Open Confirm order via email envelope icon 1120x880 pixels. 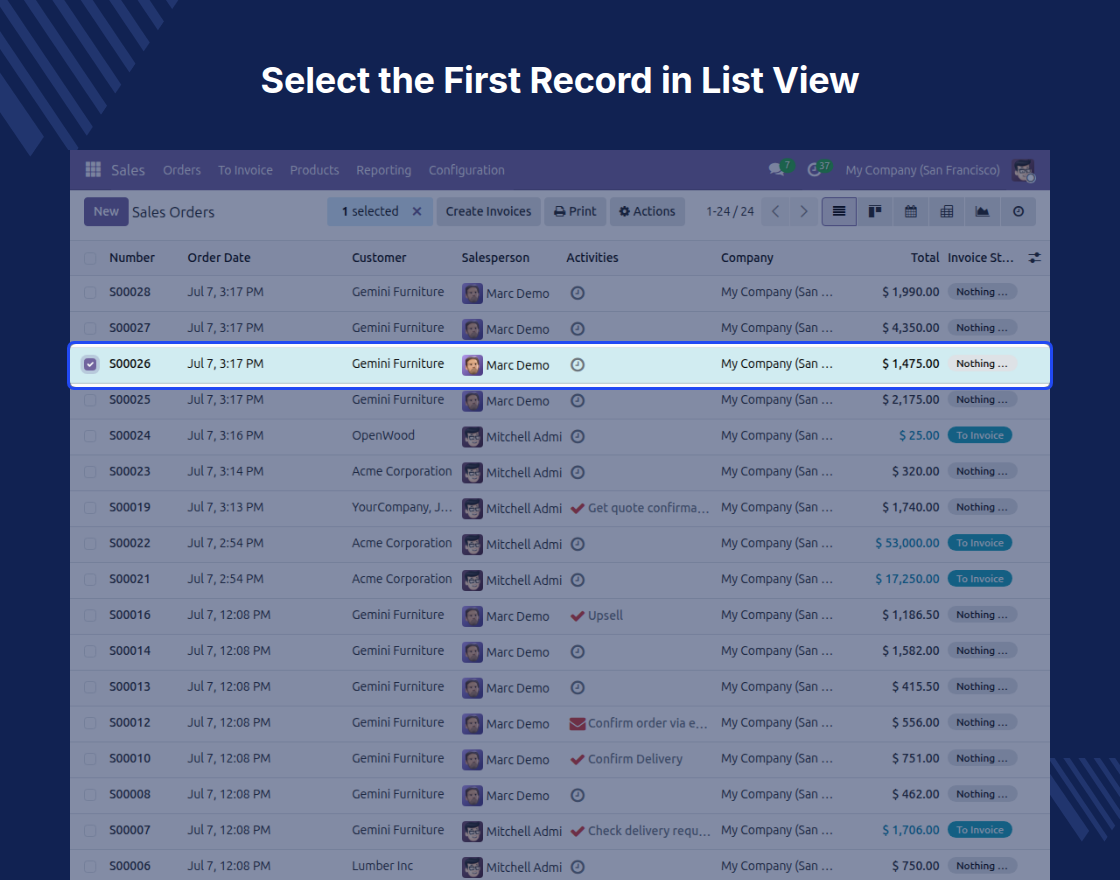(577, 724)
